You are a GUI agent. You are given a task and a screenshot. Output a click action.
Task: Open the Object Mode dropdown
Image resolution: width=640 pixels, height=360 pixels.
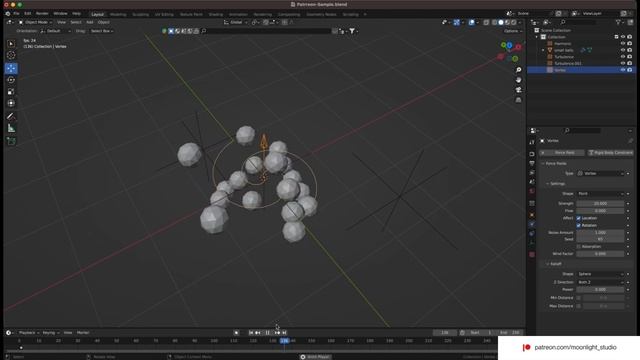click(x=36, y=22)
